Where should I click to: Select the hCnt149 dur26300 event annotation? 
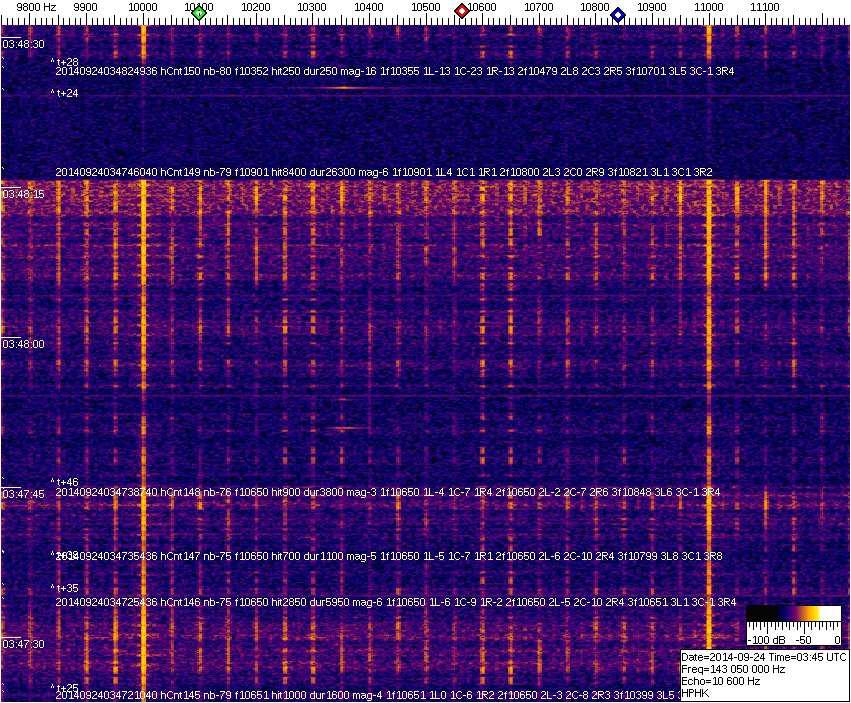384,172
